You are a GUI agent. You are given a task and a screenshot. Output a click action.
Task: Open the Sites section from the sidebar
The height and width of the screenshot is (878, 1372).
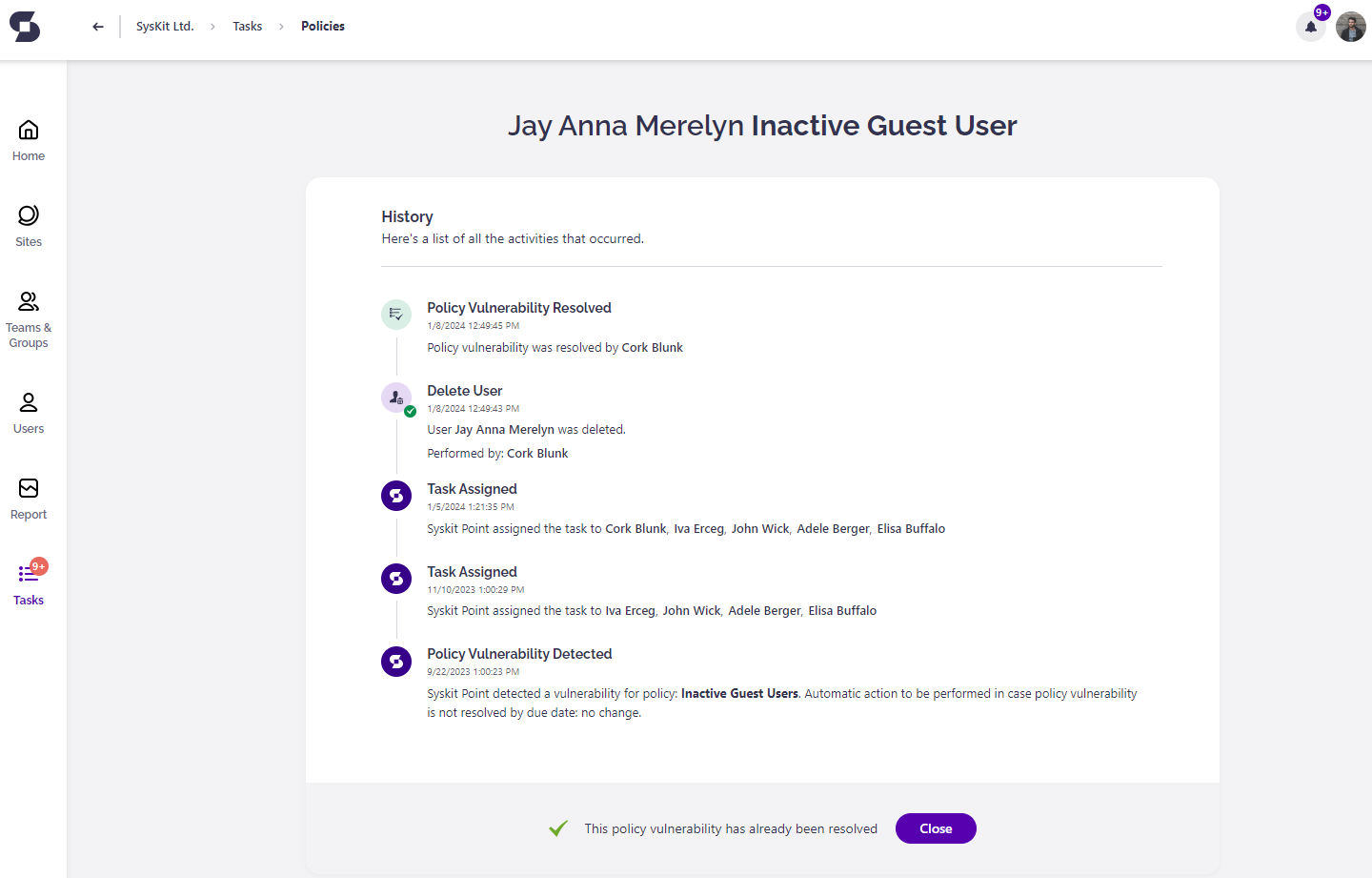coord(28,223)
